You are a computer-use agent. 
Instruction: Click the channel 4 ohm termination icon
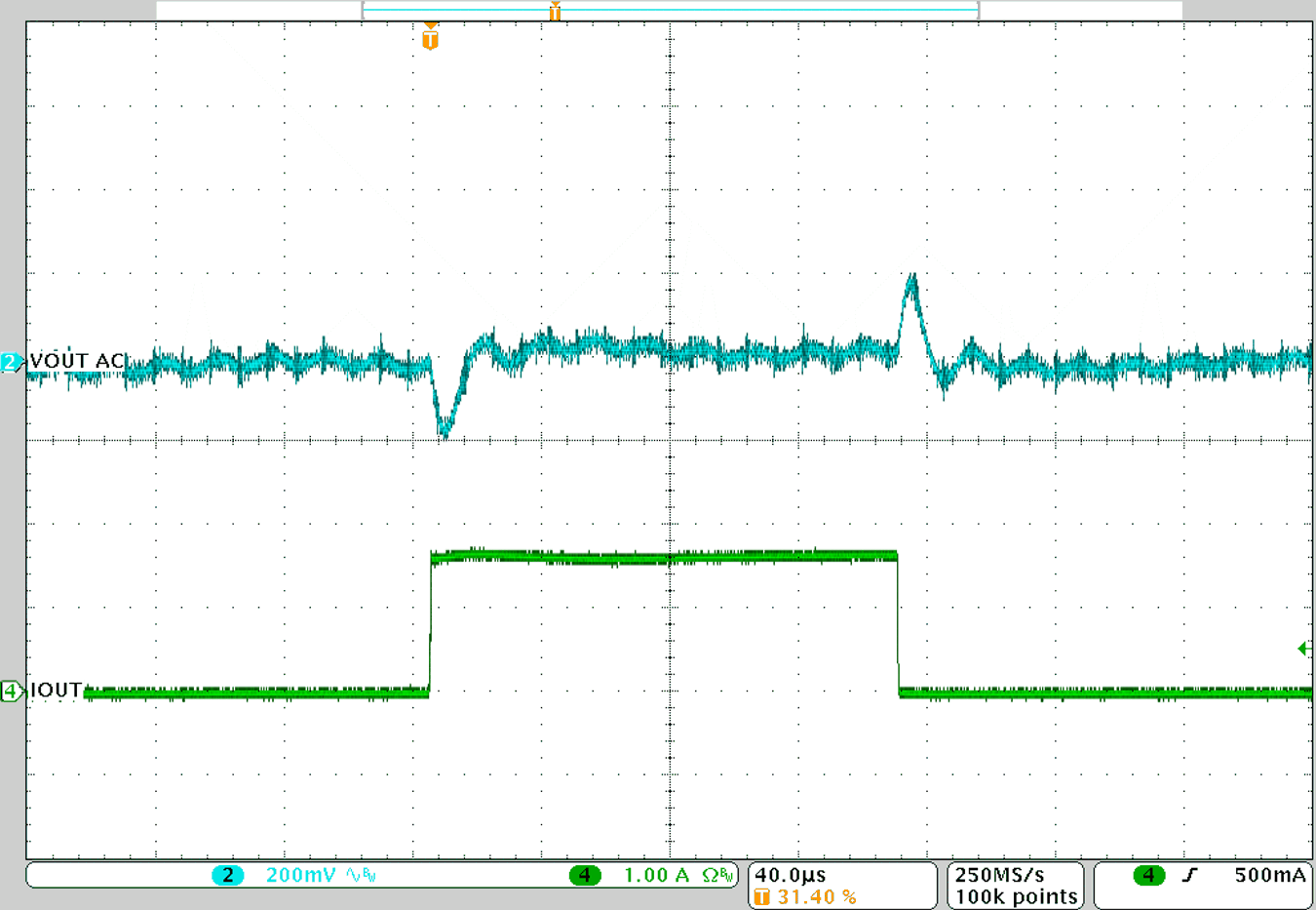[x=717, y=875]
